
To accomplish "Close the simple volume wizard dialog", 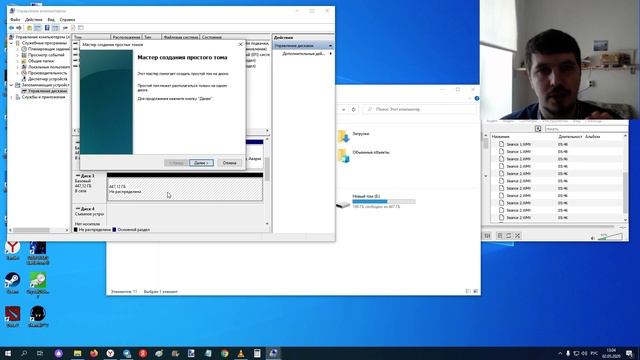I will (x=240, y=44).
